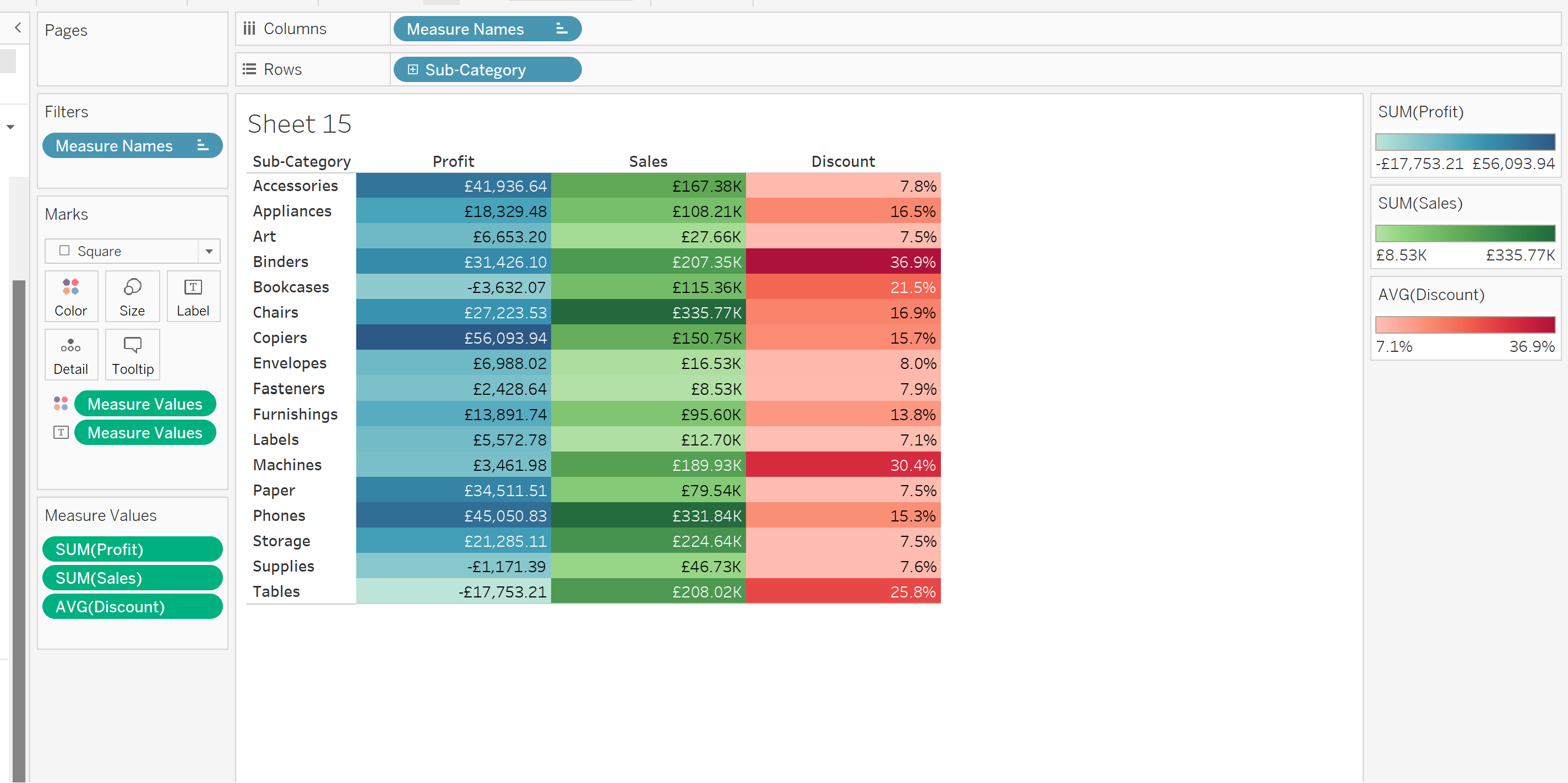Select the AVG(Discount) measure value pill

pos(132,606)
